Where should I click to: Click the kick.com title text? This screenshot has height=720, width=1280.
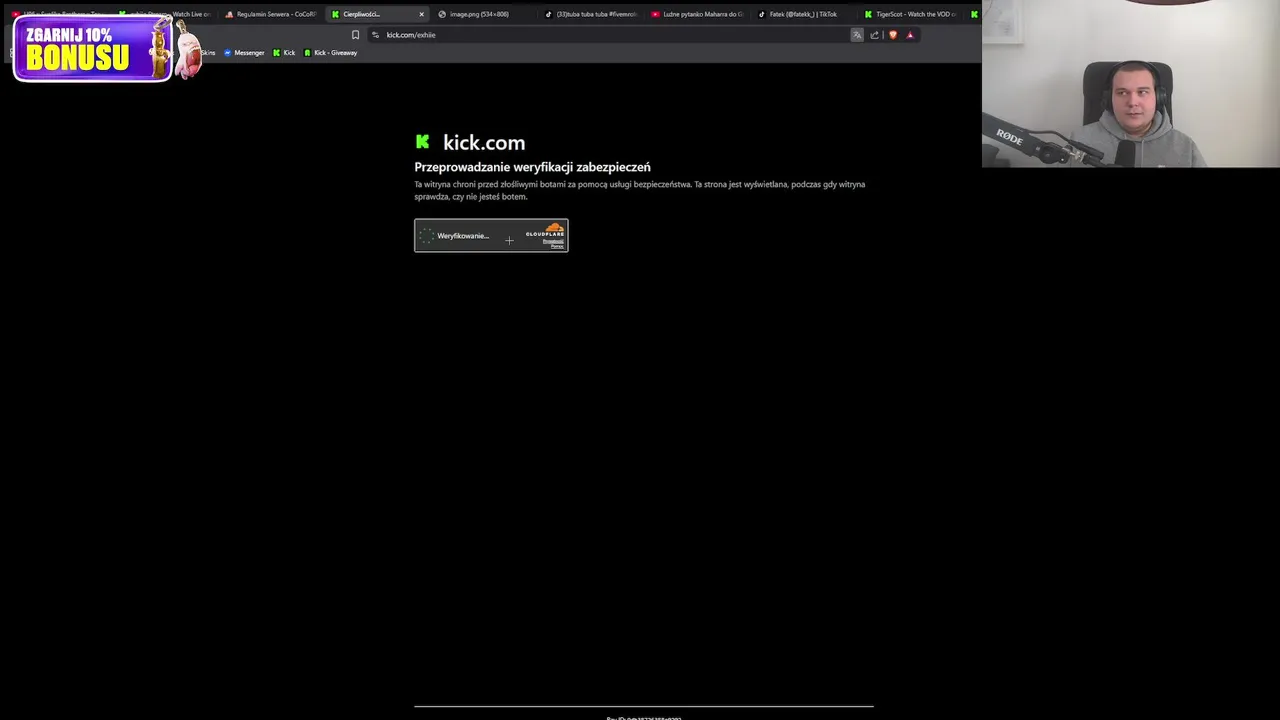[484, 143]
